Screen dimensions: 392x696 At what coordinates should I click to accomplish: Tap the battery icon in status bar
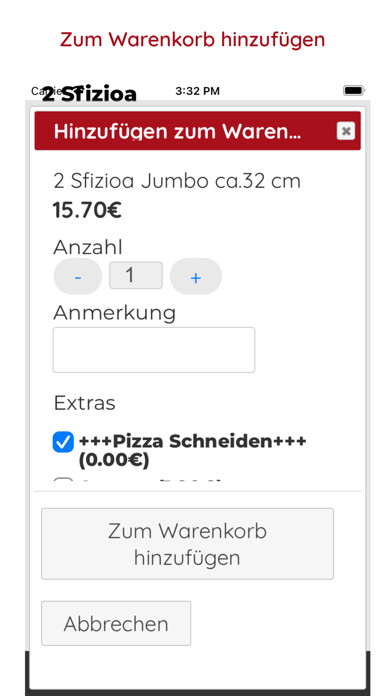pyautogui.click(x=353, y=91)
